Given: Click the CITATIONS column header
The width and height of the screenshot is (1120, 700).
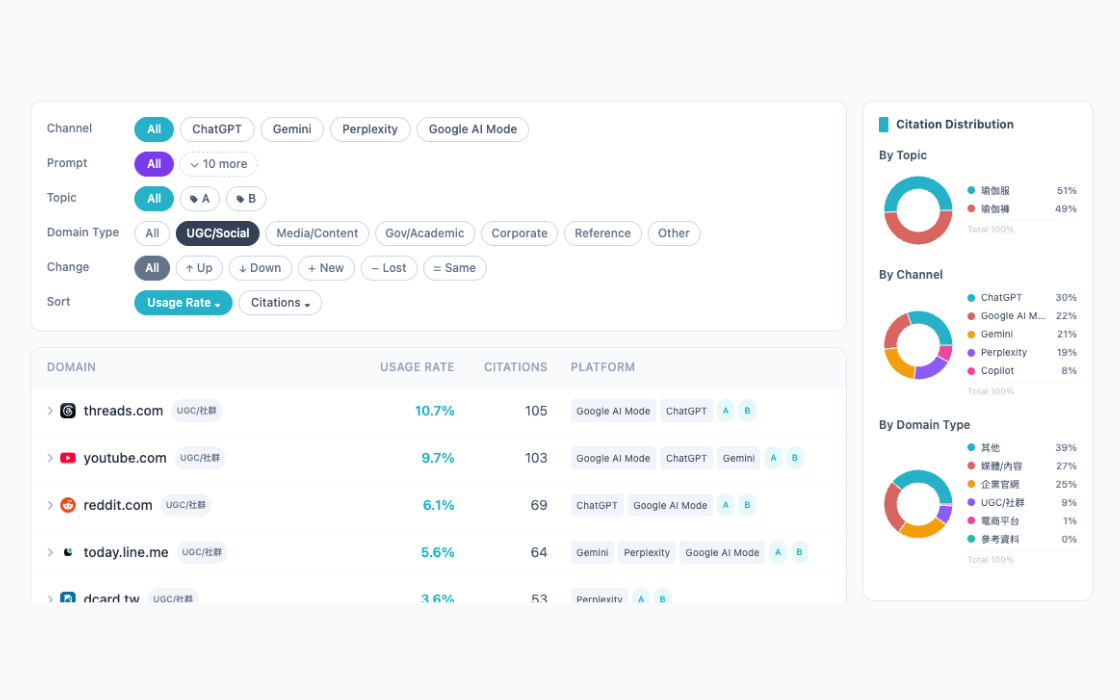Looking at the screenshot, I should pos(516,367).
